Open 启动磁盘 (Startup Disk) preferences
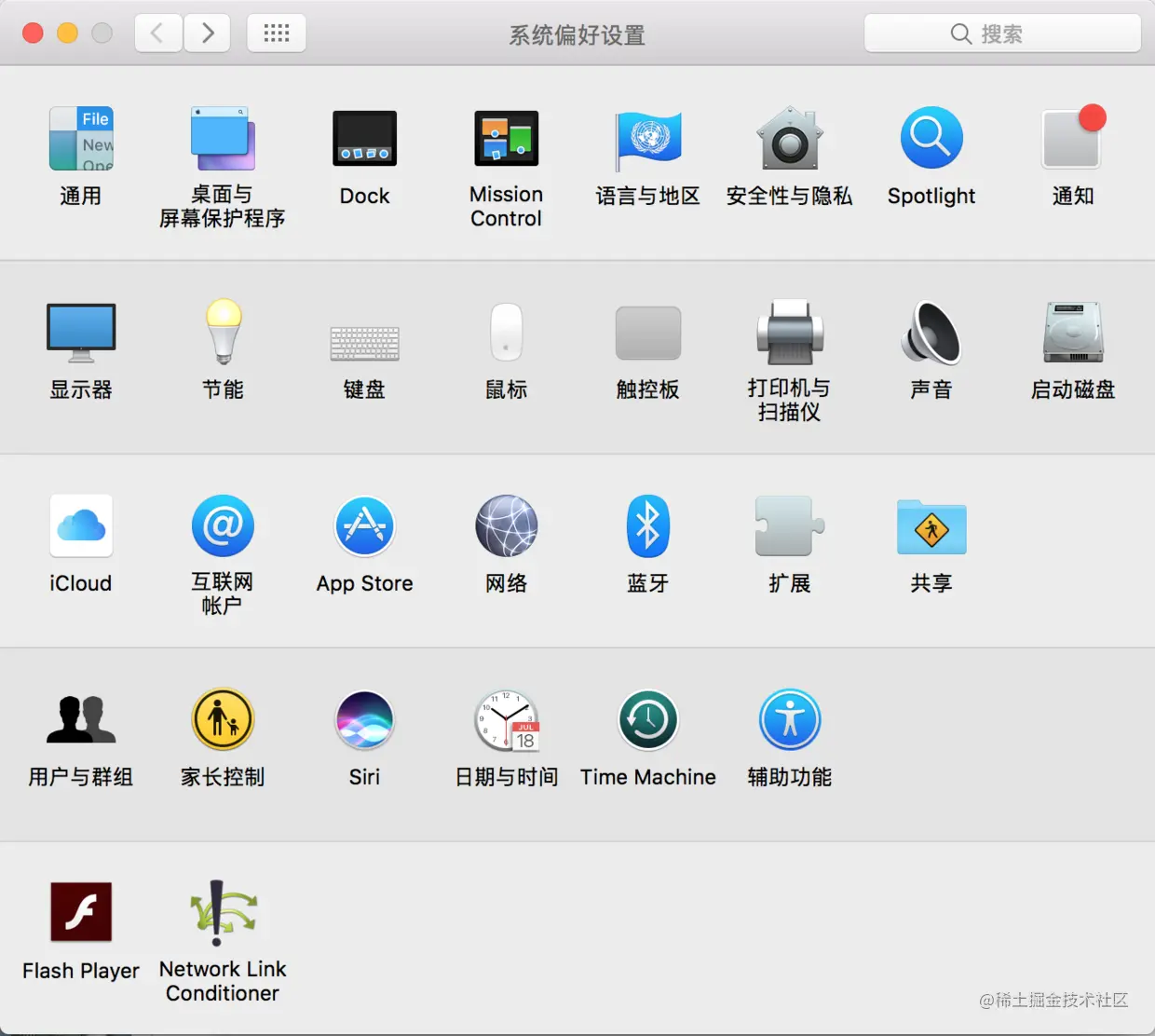The height and width of the screenshot is (1036, 1155). 1073,333
